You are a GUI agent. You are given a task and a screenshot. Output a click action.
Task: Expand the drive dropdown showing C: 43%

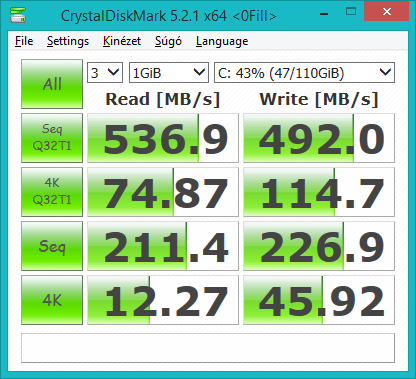pyautogui.click(x=304, y=72)
